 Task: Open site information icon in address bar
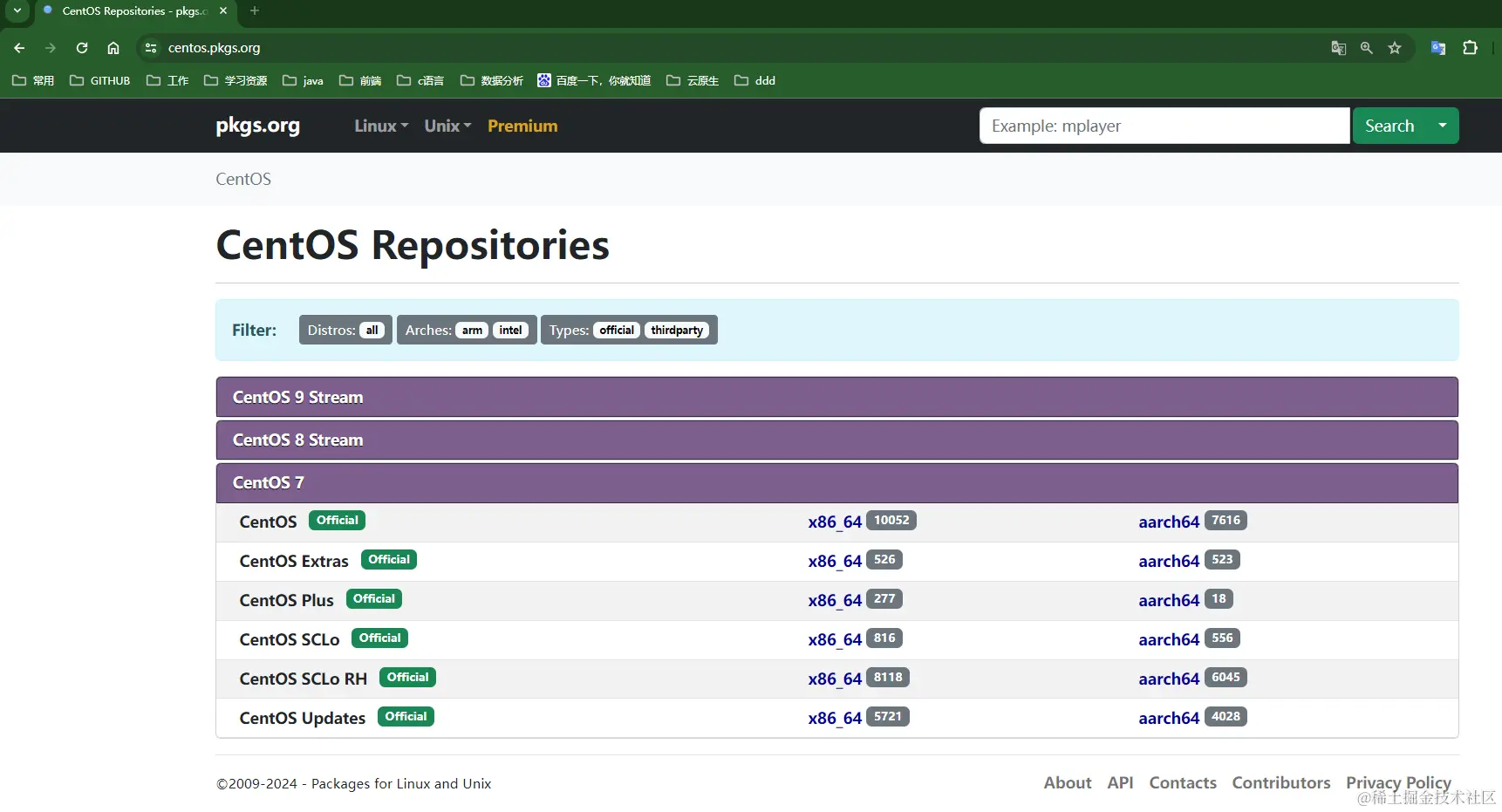tap(151, 48)
